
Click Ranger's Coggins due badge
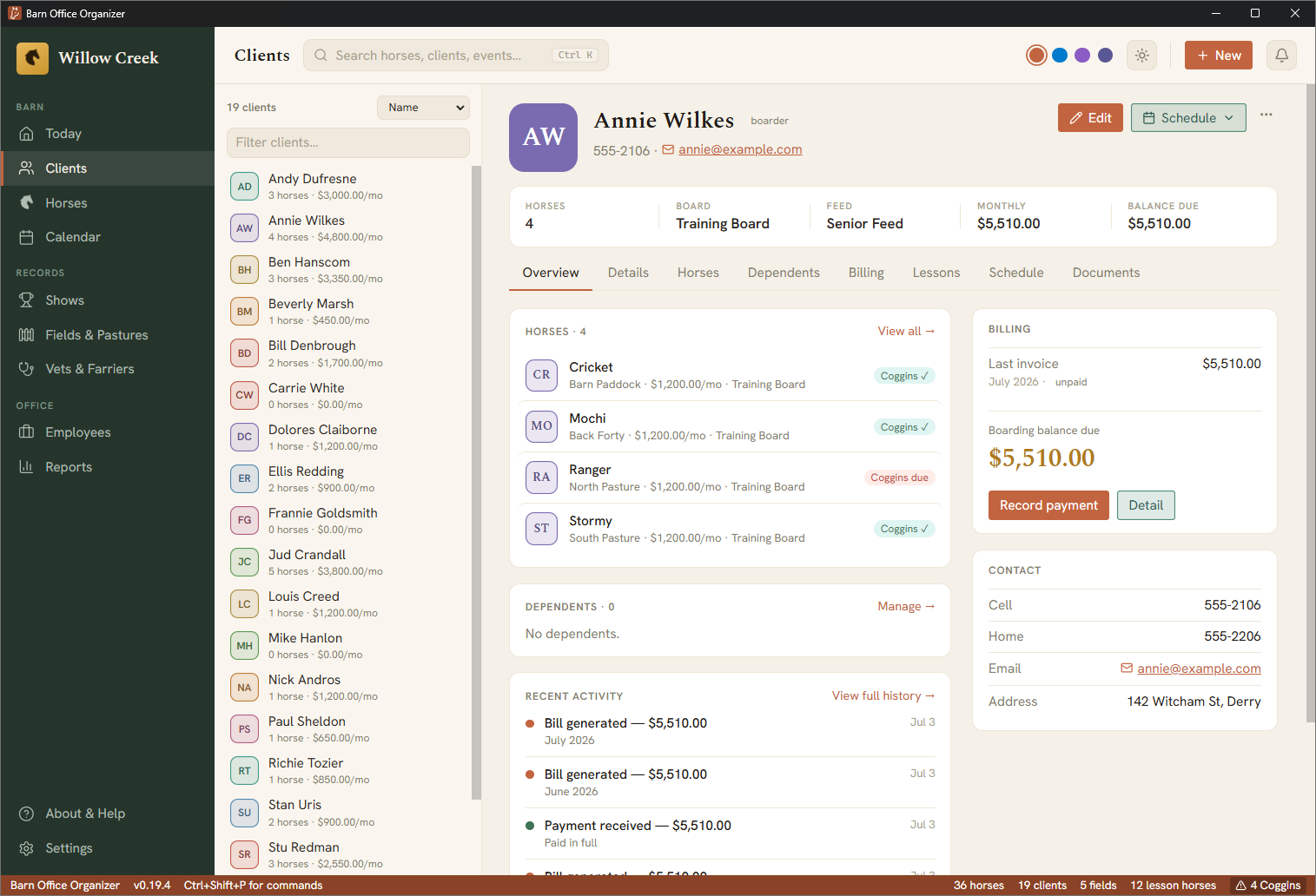pyautogui.click(x=899, y=478)
